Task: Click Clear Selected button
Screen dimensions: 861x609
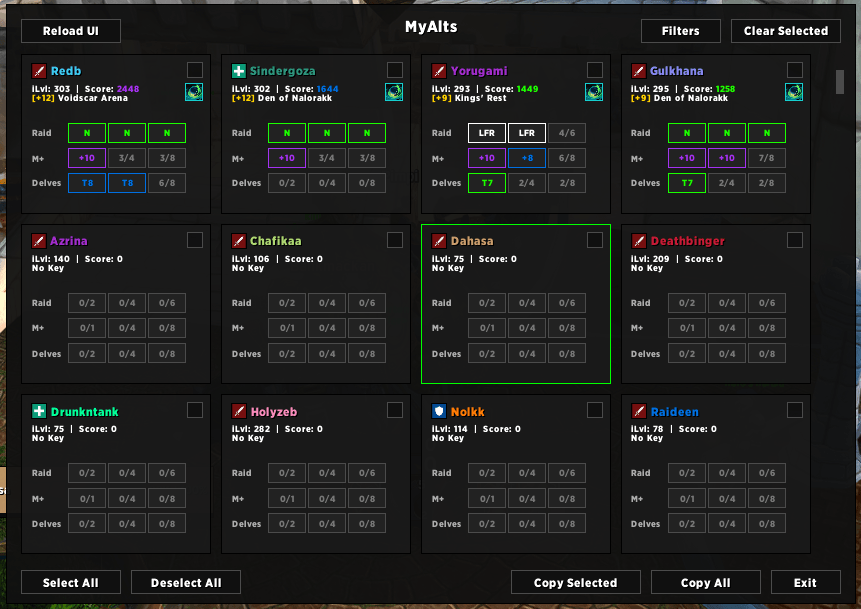Action: pyautogui.click(x=786, y=31)
